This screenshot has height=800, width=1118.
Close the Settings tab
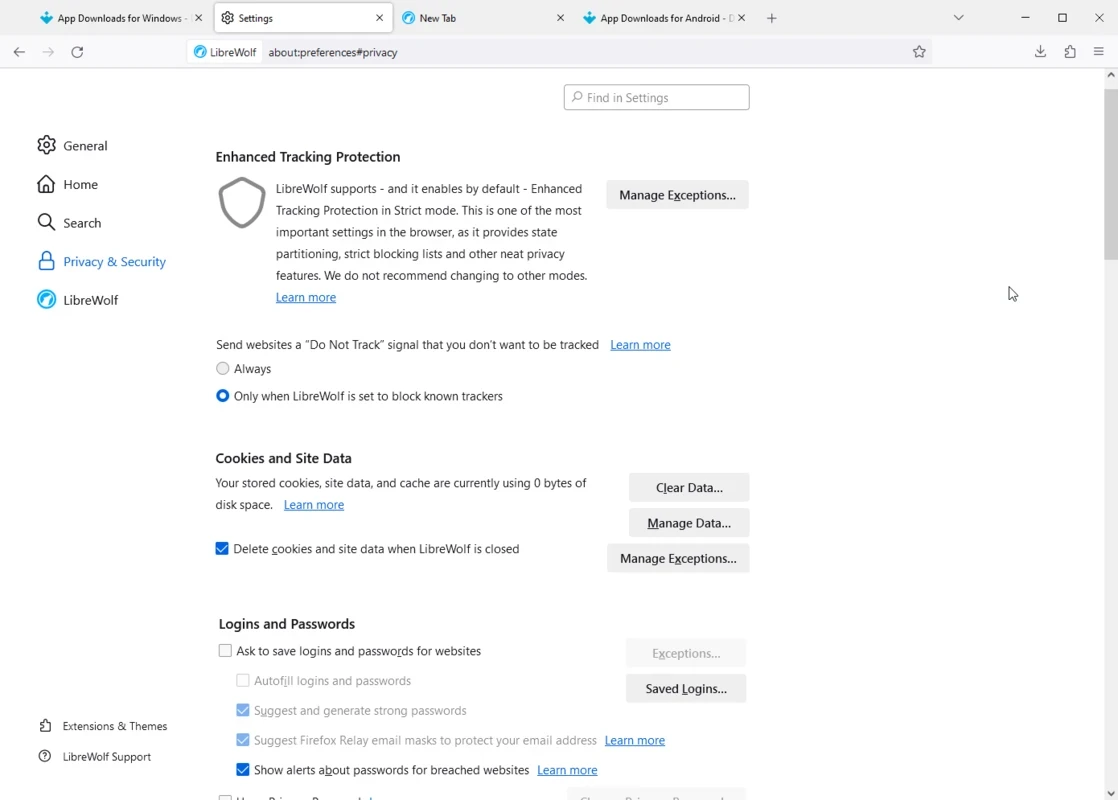point(379,19)
